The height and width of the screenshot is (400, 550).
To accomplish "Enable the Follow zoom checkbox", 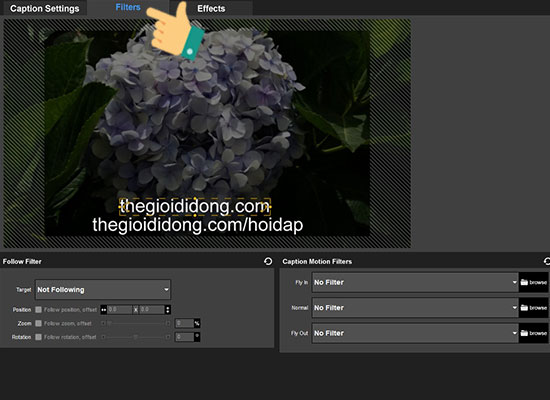I will tap(38, 323).
